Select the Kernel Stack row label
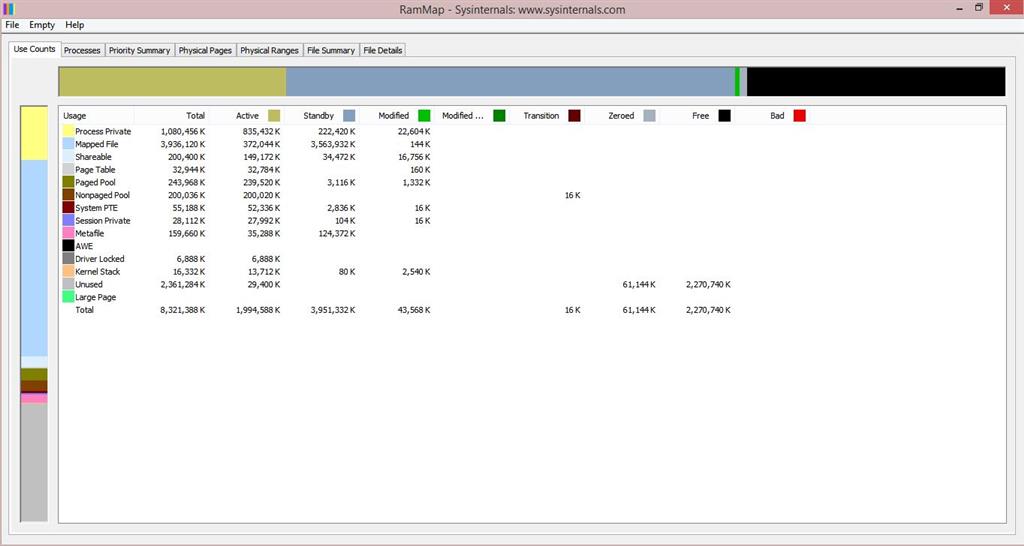 point(98,271)
